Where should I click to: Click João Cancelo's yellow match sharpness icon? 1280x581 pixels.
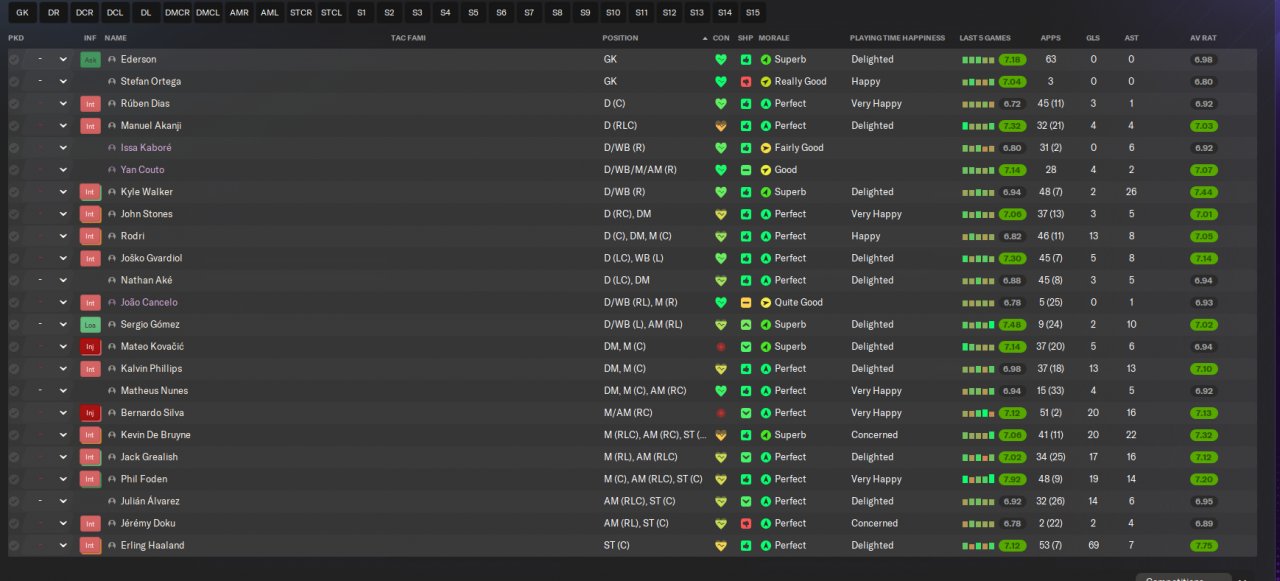click(745, 302)
